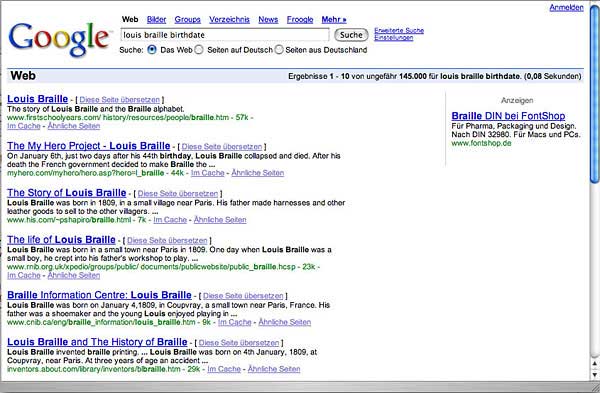Open the 'Louis Braille' first result
This screenshot has height=393, width=600.
point(38,99)
